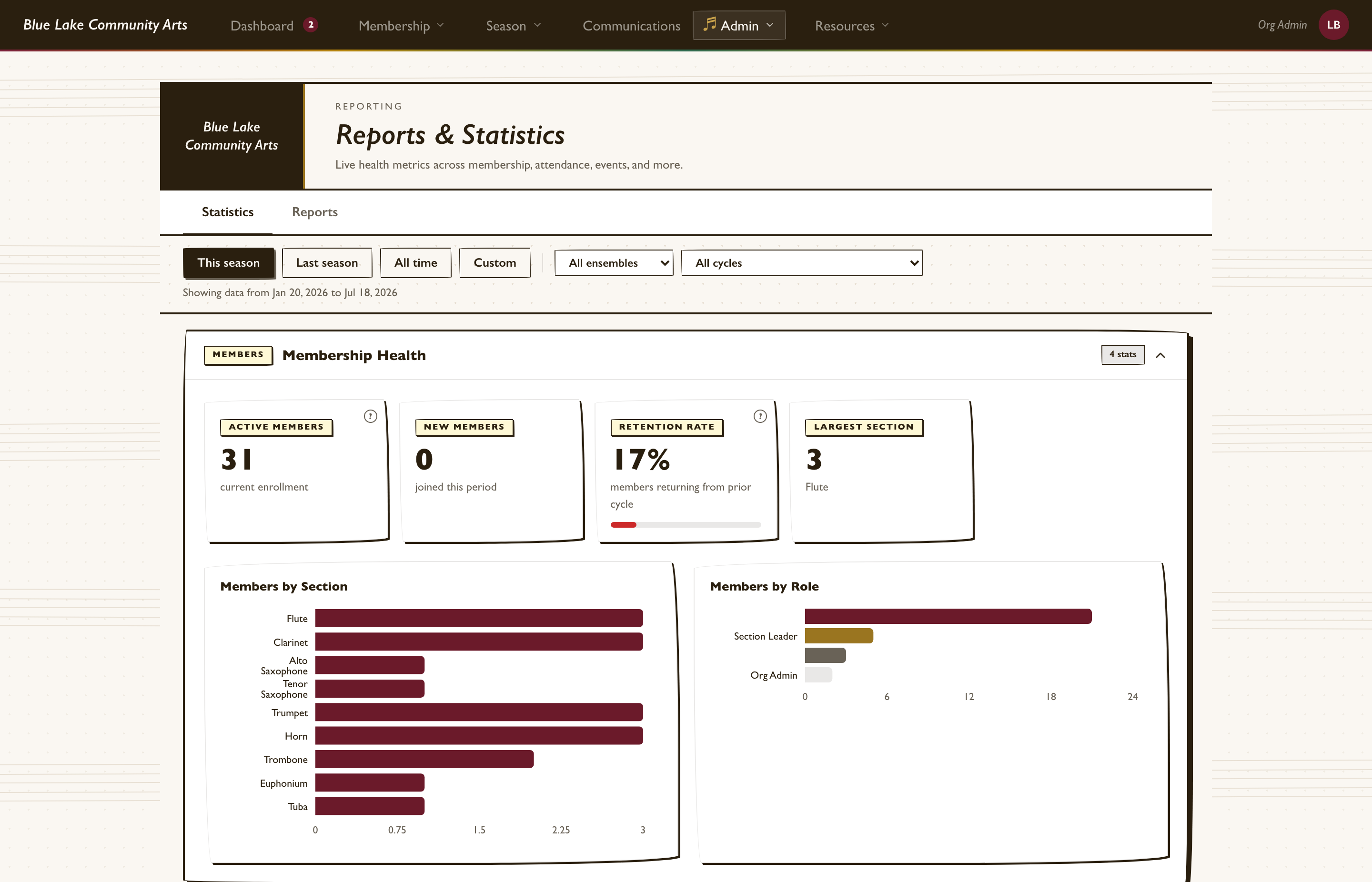Viewport: 1372px width, 882px height.
Task: Click the Alto Saxophone bar
Action: [x=370, y=665]
